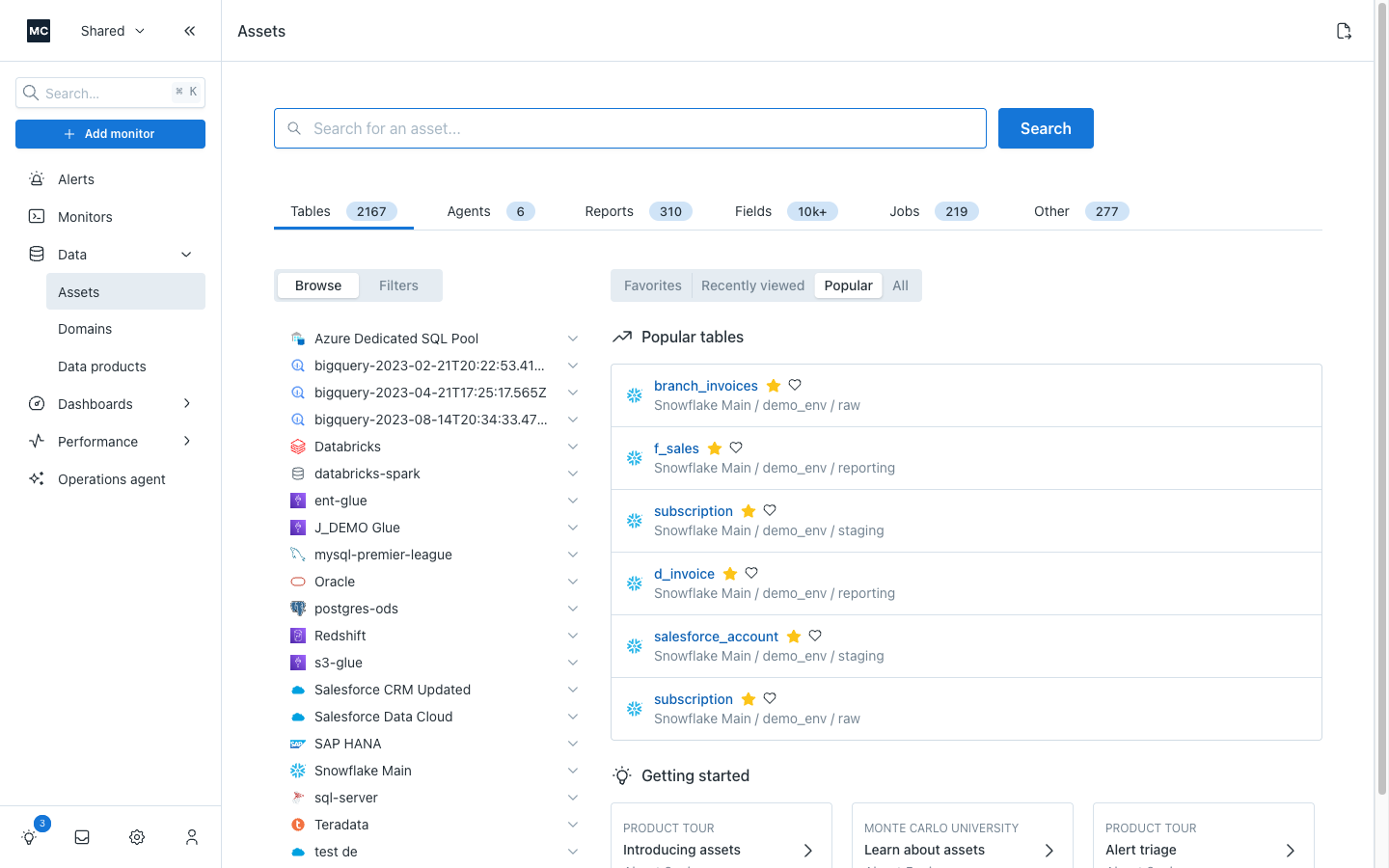This screenshot has height=868, width=1389.
Task: Favorite d_invoice using its heart icon
Action: click(x=751, y=573)
